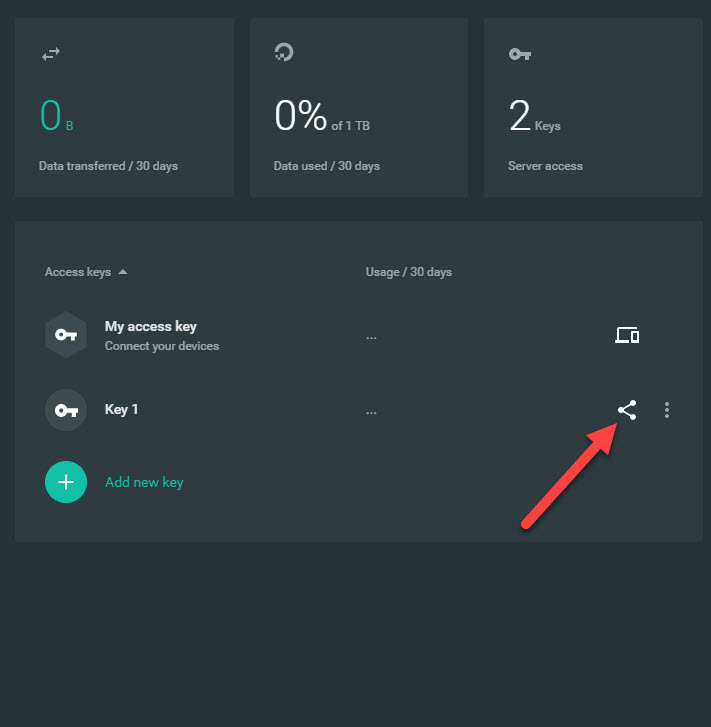Image resolution: width=711 pixels, height=727 pixels.
Task: Click the green plus add key button
Action: pyautogui.click(x=66, y=482)
